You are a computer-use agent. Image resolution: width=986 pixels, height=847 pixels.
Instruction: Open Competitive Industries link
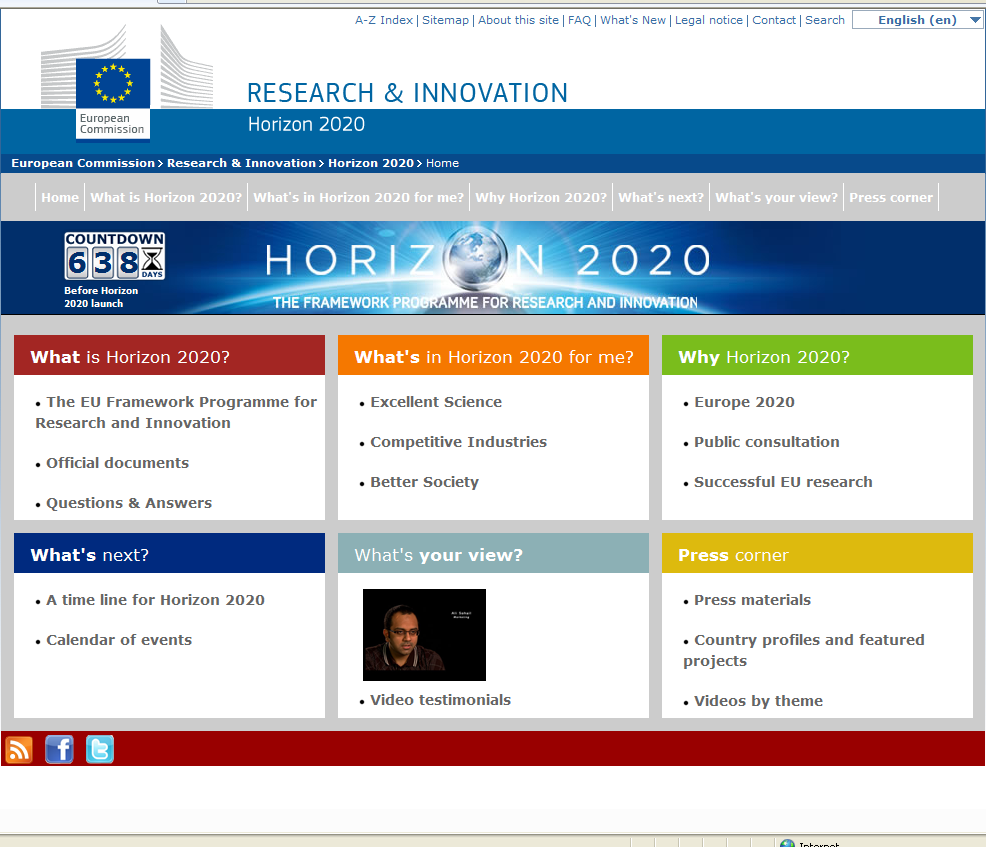click(458, 442)
